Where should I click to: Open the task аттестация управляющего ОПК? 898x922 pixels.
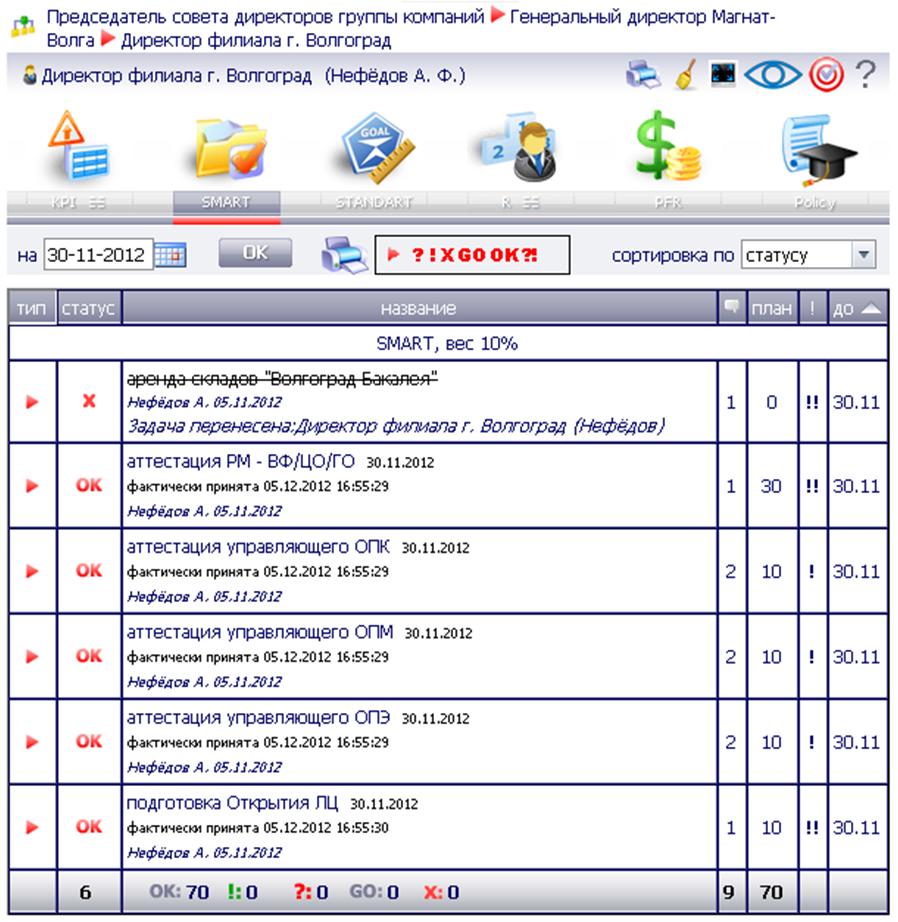[258, 547]
